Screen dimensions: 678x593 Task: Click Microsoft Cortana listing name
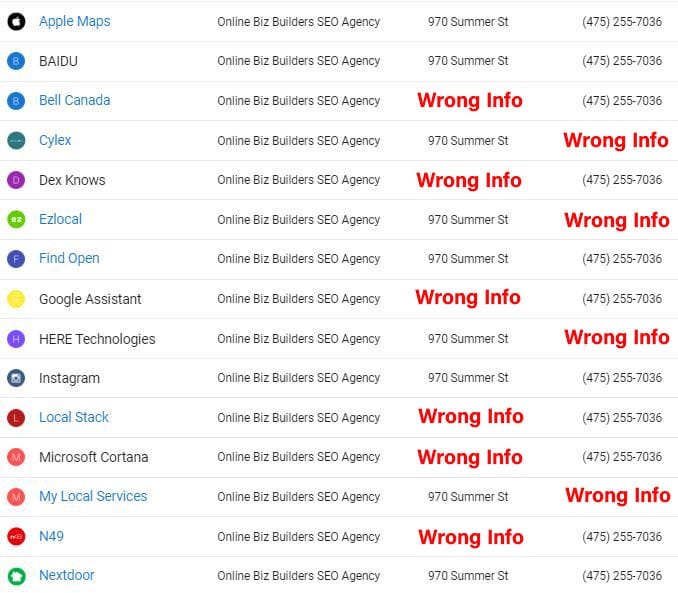pos(93,457)
